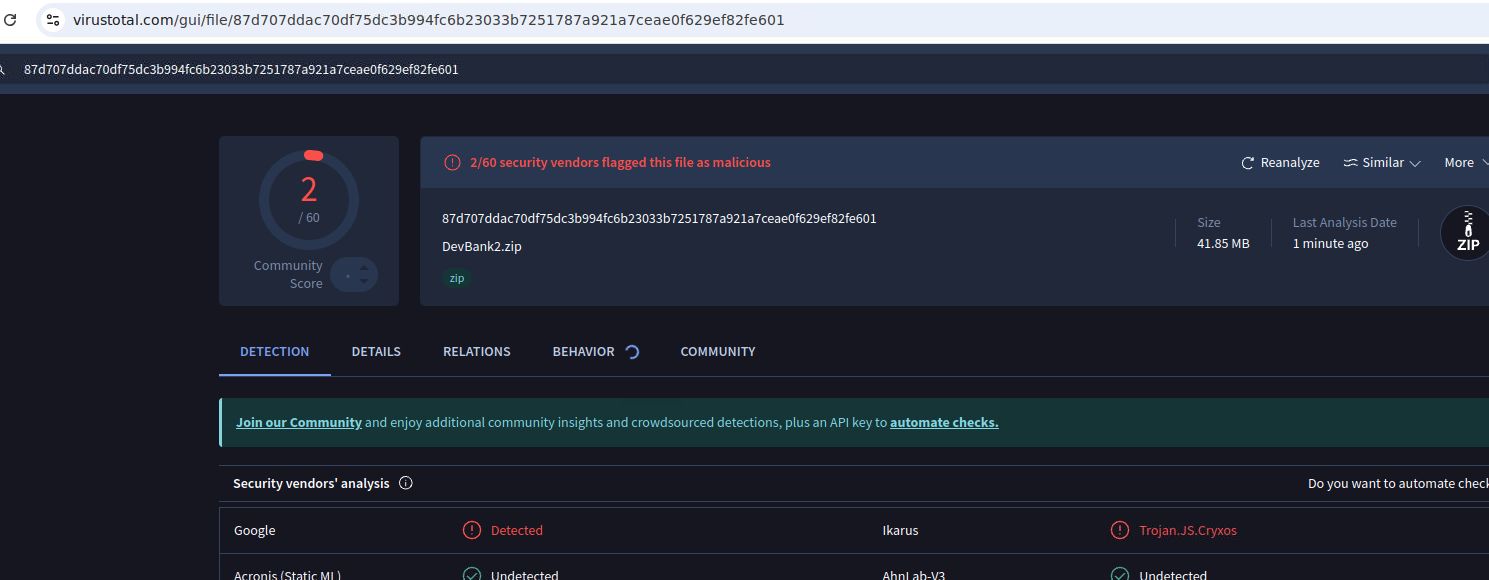Click the ZIP file type icon
The image size is (1489, 580).
(x=1466, y=233)
